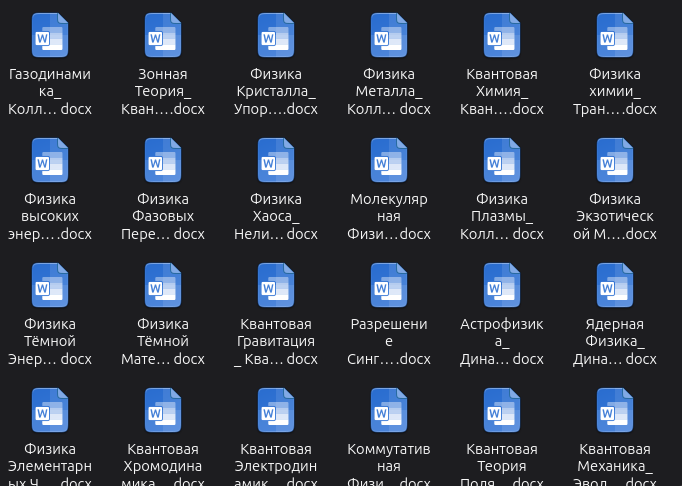Select the Физика Фазовых Пере file icon
The height and width of the screenshot is (486, 682).
[163, 160]
